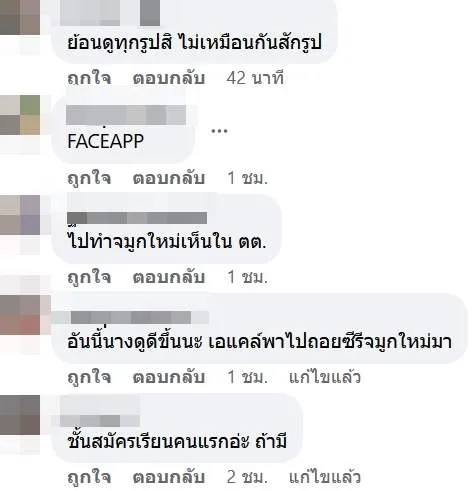Open blurred author name above FACEAPP

click(x=126, y=115)
